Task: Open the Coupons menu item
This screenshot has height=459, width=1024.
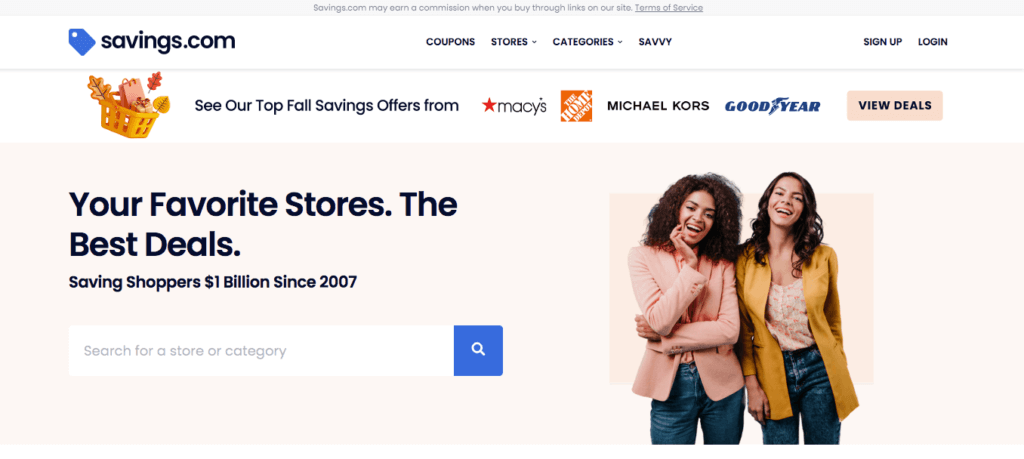Action: [450, 42]
